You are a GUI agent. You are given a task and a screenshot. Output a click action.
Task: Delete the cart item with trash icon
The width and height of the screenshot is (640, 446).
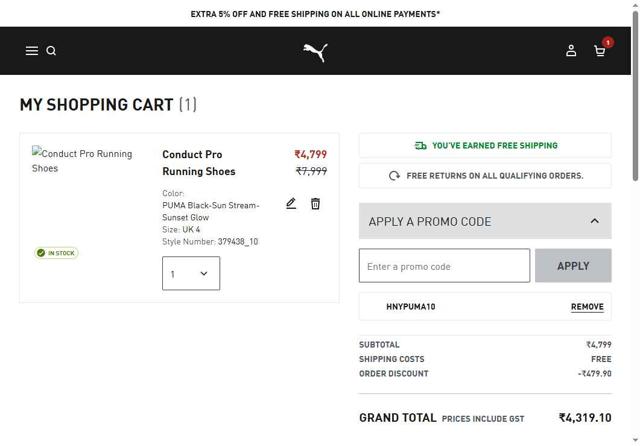point(315,203)
